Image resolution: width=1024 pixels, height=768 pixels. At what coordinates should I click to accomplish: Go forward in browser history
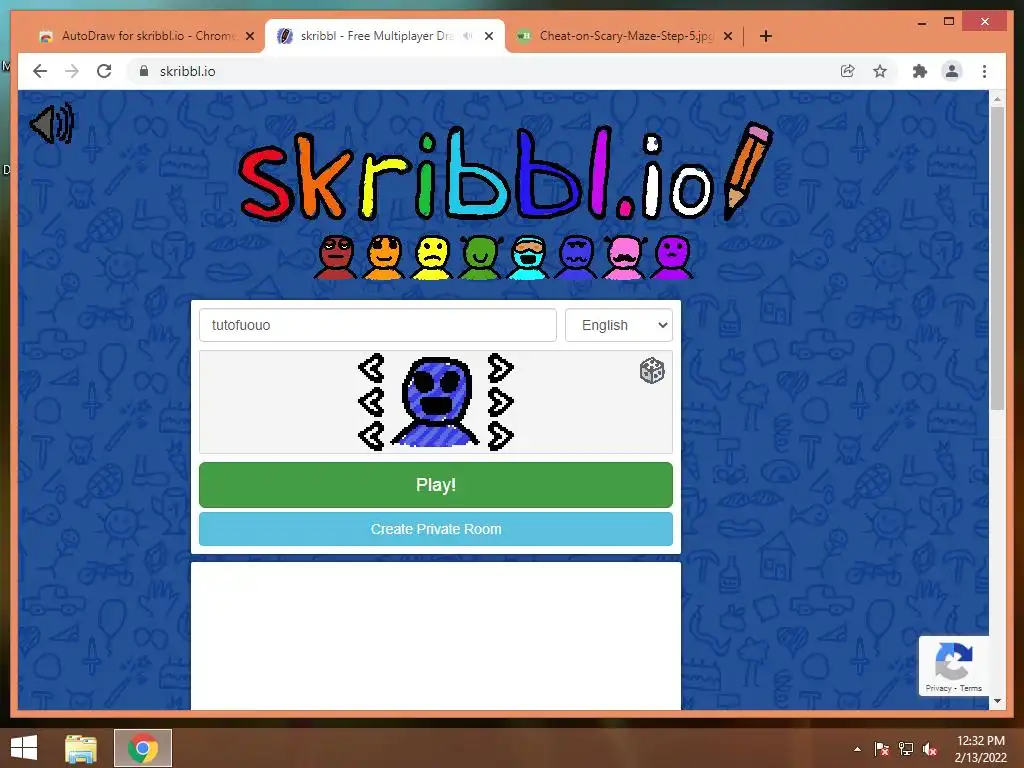tap(72, 71)
